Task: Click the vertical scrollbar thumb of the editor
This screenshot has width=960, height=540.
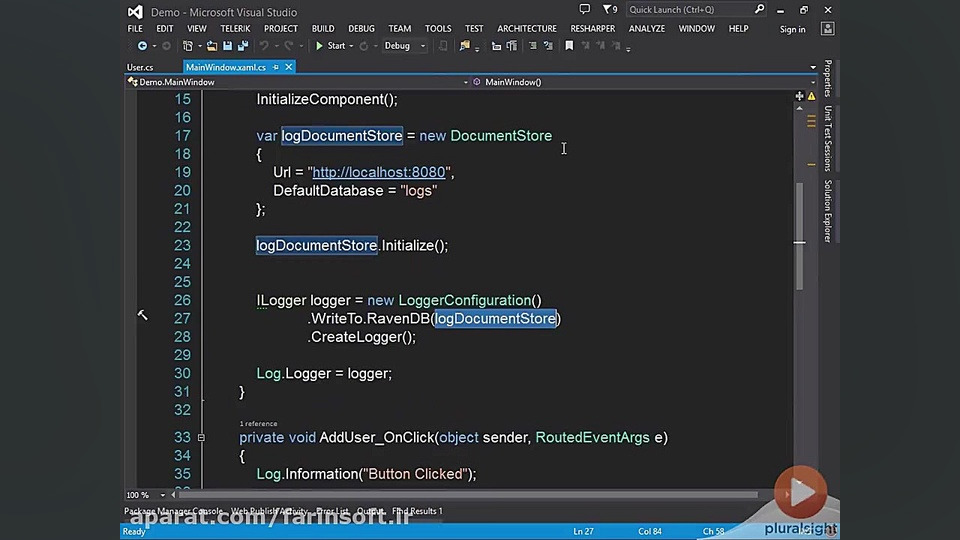Action: pos(799,236)
